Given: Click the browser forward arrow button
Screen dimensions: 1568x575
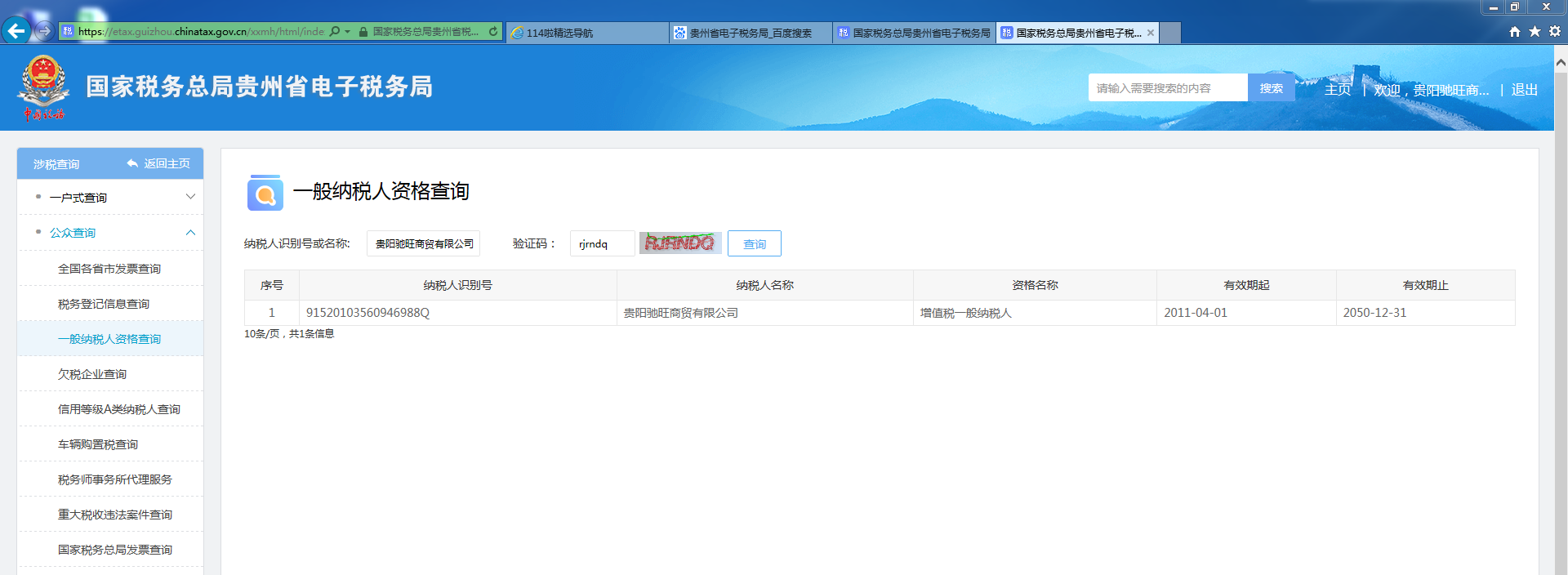Looking at the screenshot, I should point(45,31).
